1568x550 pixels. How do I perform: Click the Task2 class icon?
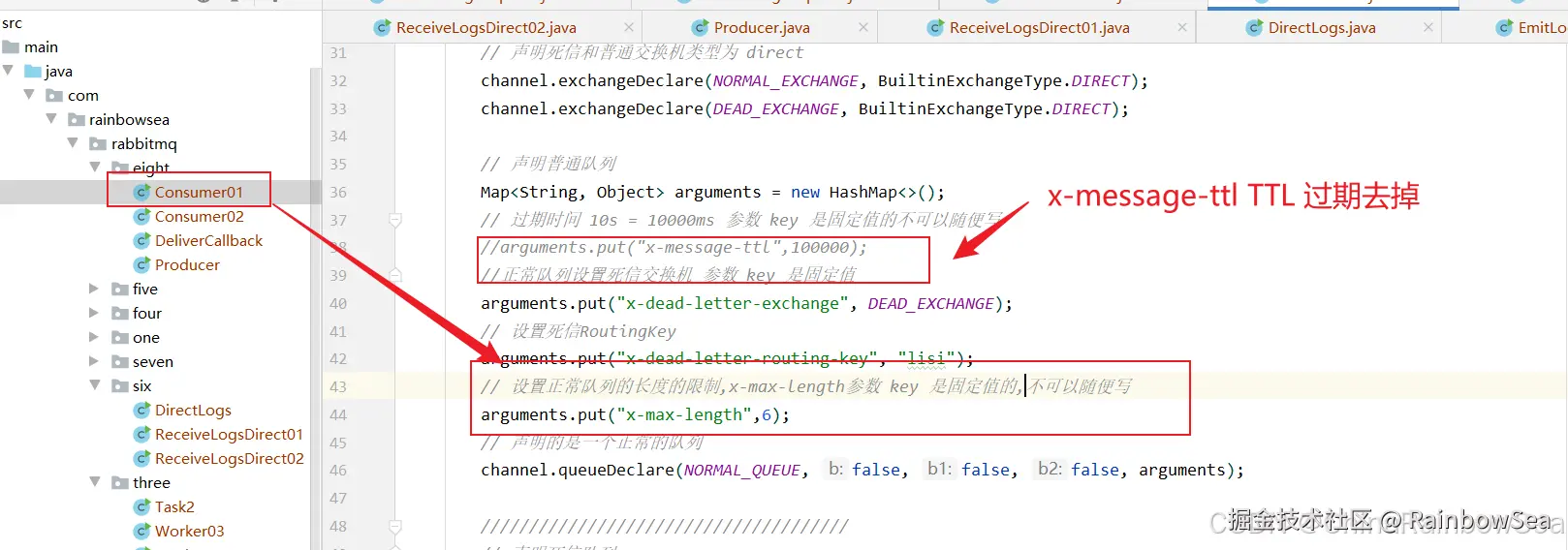coord(141,506)
